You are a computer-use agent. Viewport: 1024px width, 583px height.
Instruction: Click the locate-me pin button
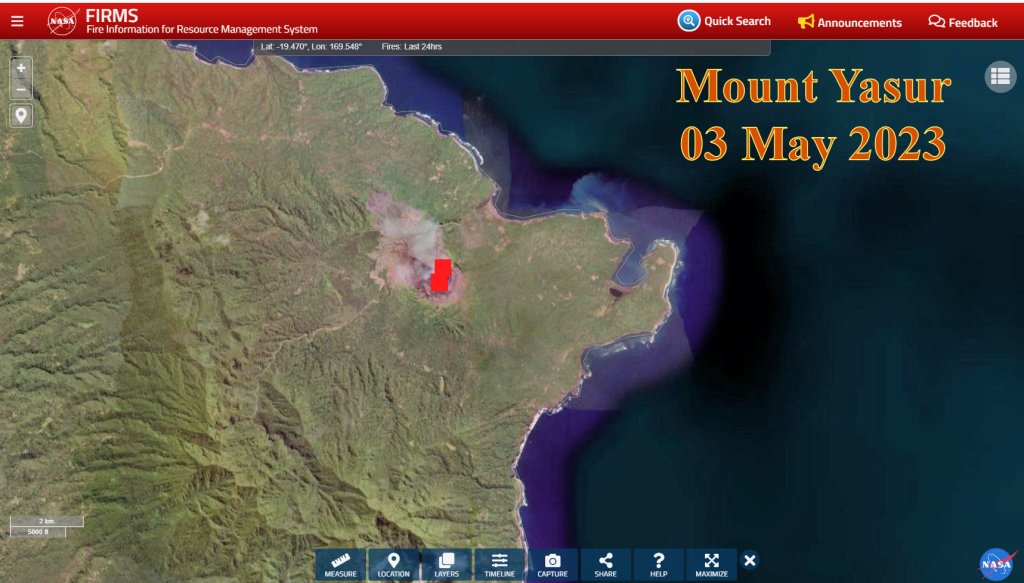(x=21, y=116)
